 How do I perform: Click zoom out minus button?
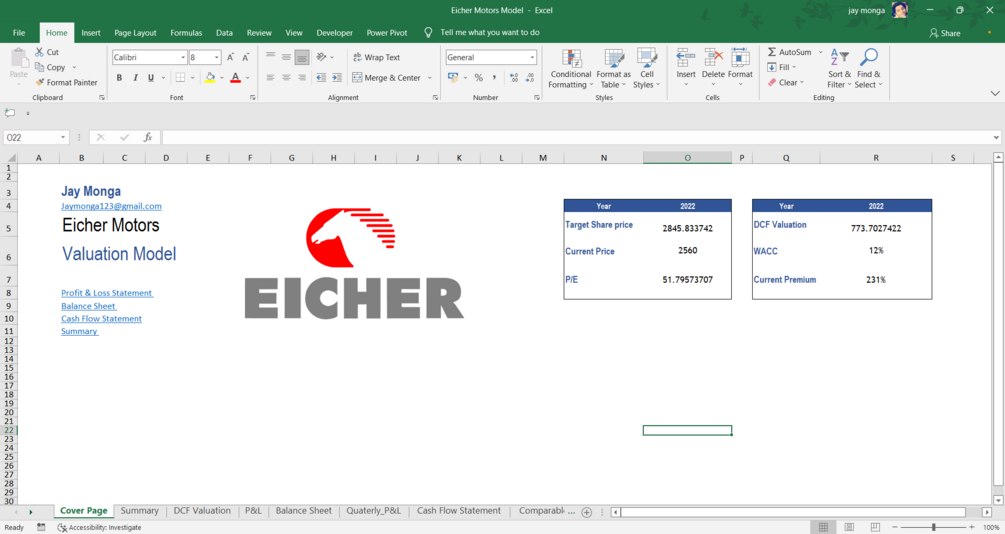[x=895, y=527]
